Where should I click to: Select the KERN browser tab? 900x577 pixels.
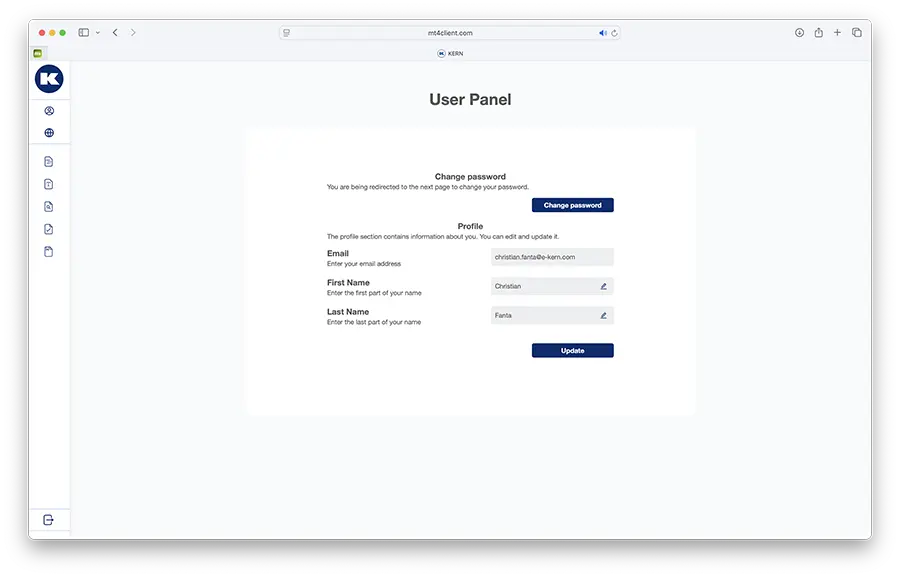click(450, 53)
